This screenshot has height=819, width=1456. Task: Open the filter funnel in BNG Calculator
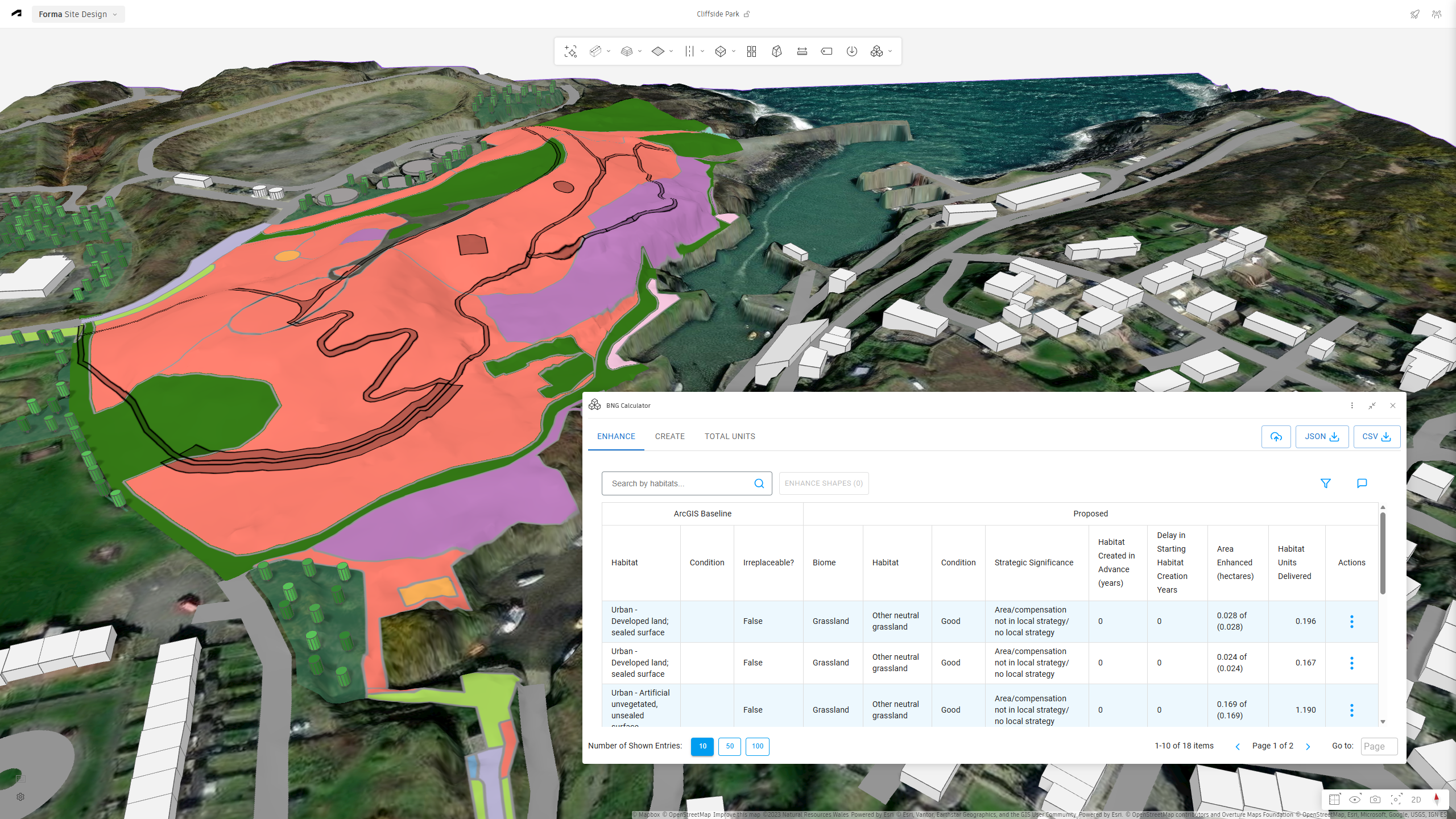click(1326, 483)
